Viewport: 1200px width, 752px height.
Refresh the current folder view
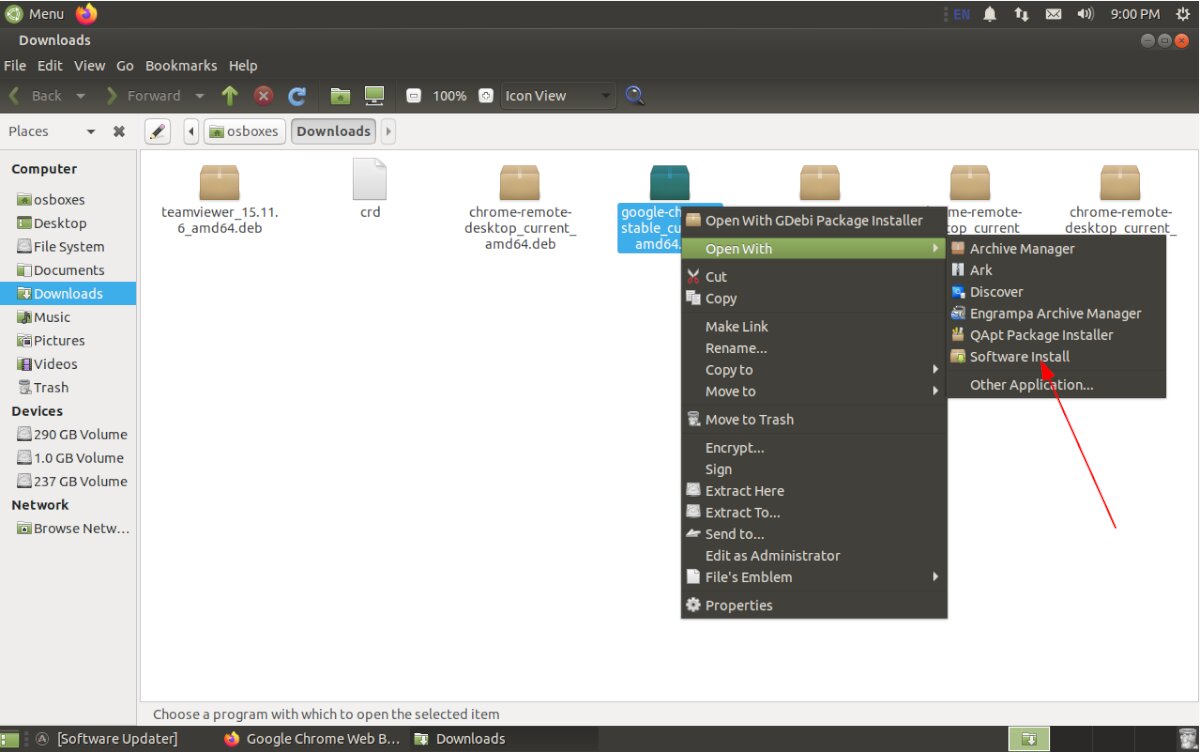[x=297, y=95]
